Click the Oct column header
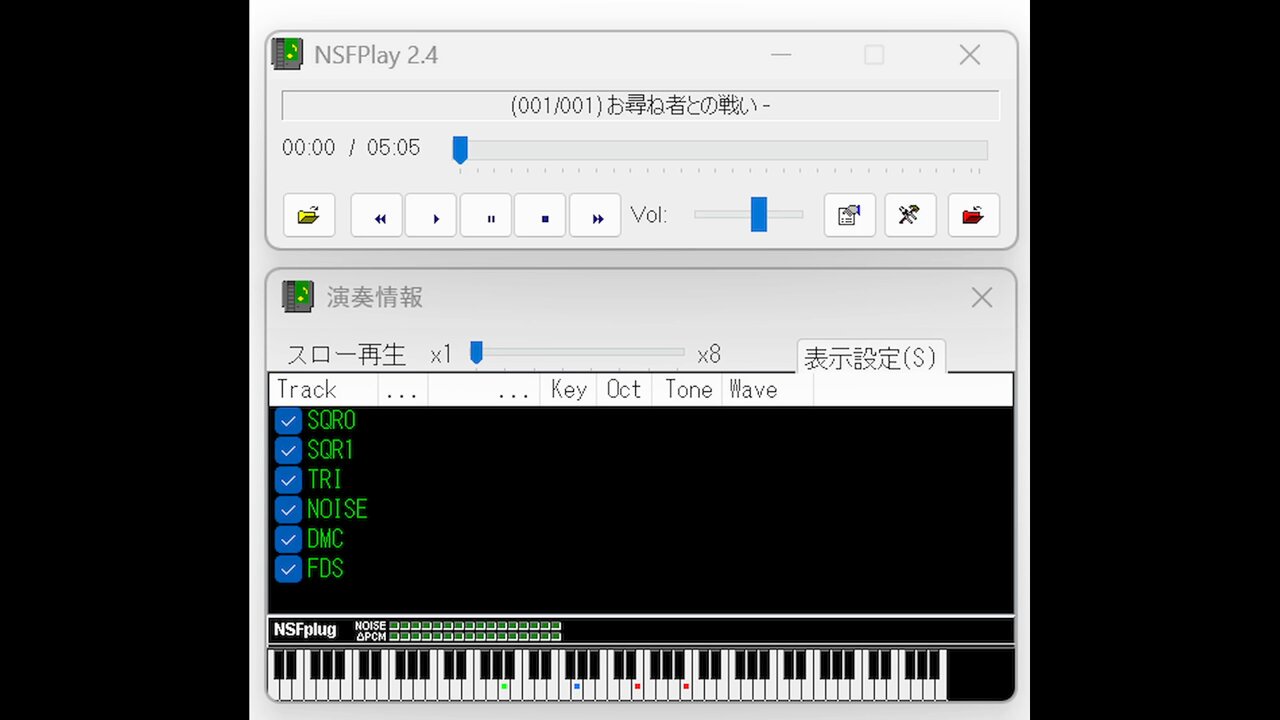The width and height of the screenshot is (1280, 720). coord(624,390)
